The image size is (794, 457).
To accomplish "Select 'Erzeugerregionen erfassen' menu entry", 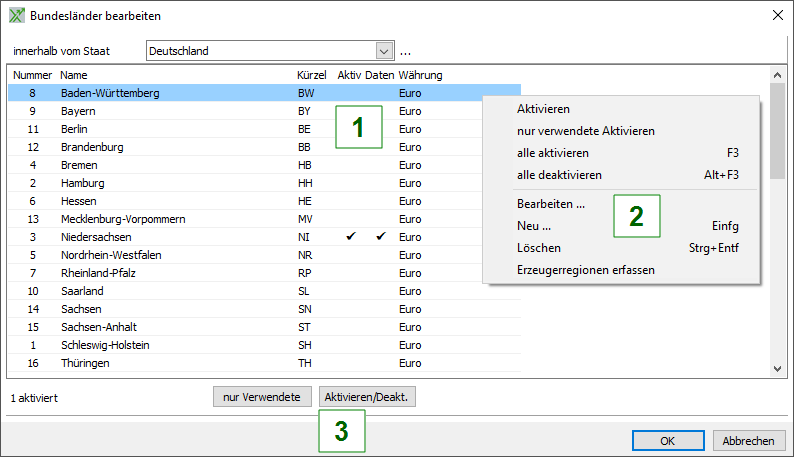I will click(585, 270).
